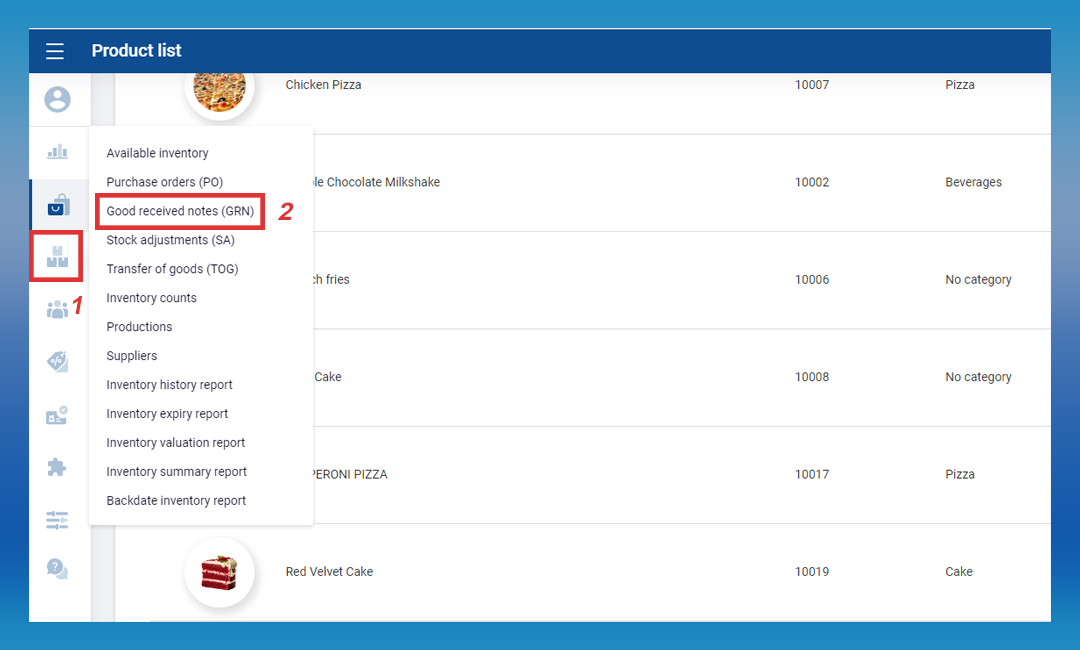Go to Transfer of goods (TOG)
Viewport: 1080px width, 650px height.
(x=172, y=269)
